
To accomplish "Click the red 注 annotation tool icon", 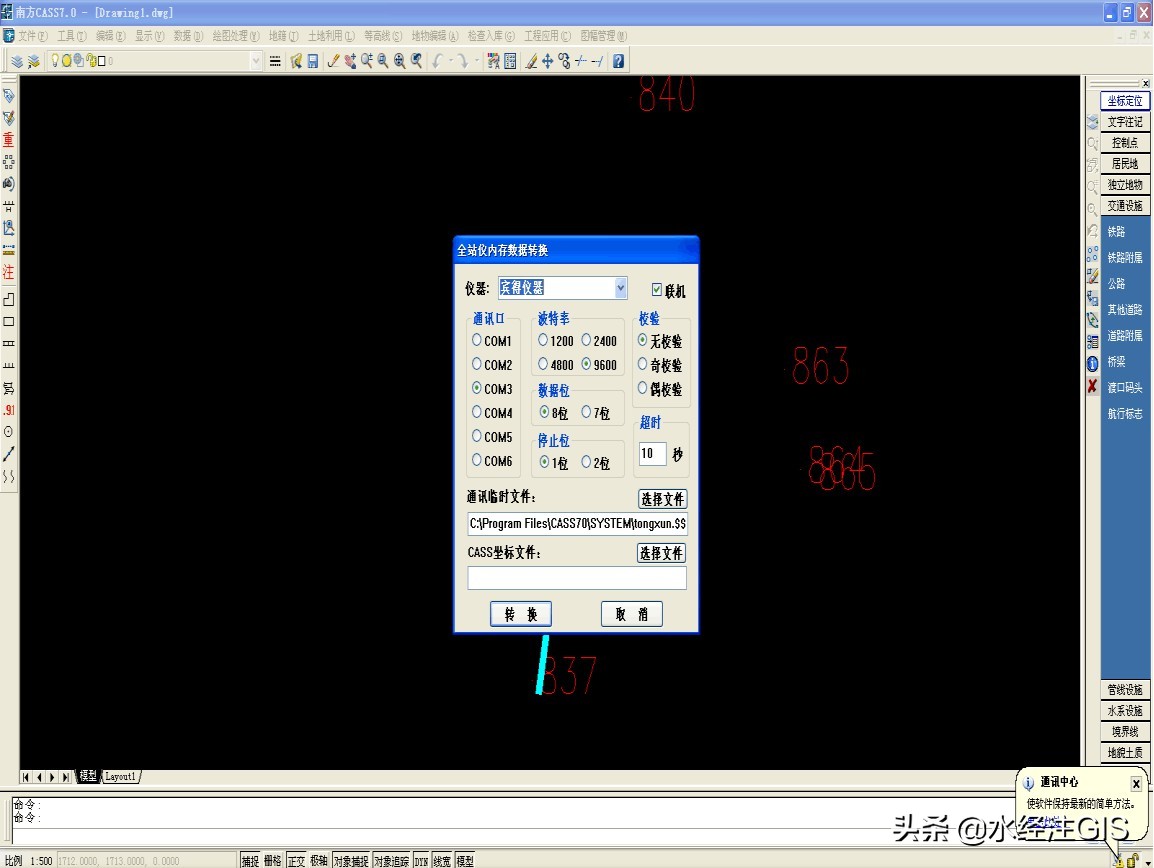I will (x=9, y=272).
